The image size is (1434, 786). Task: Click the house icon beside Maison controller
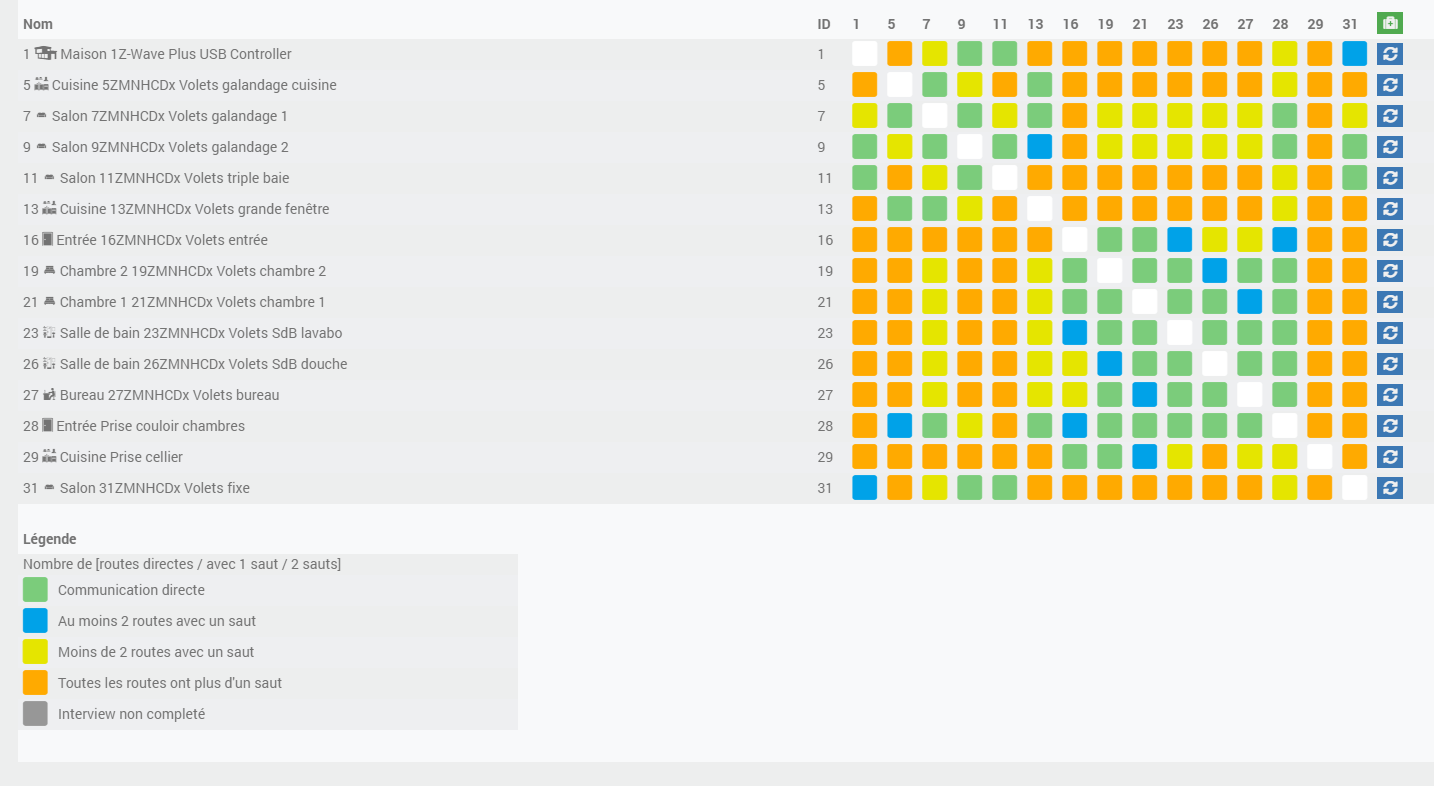tap(45, 53)
